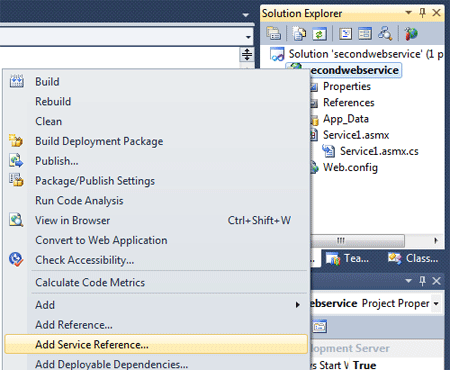Select the Properties folder node
This screenshot has width=450, height=370.
tap(347, 86)
